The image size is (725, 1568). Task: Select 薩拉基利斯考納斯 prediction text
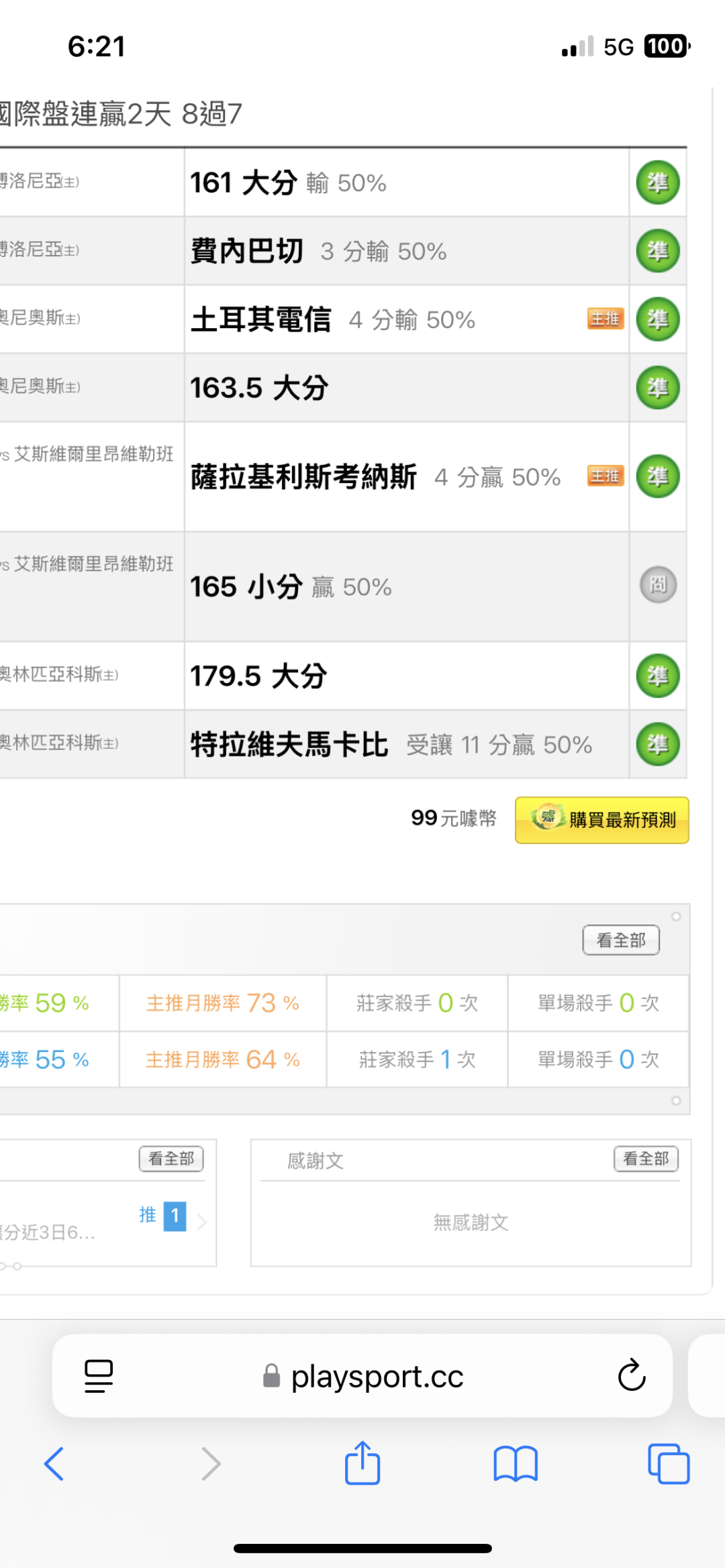(304, 477)
